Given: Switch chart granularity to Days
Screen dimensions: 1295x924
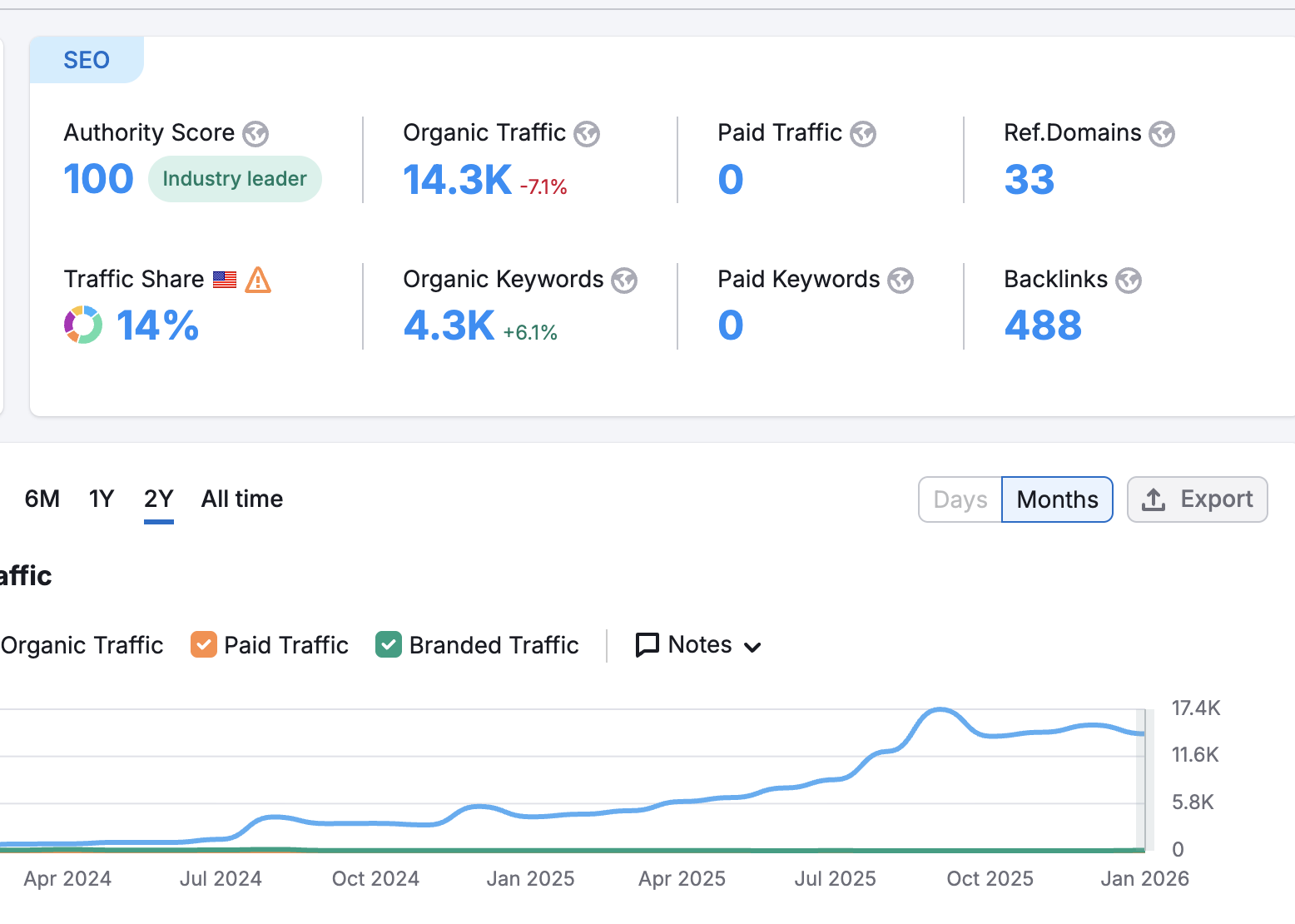Looking at the screenshot, I should click(x=960, y=499).
